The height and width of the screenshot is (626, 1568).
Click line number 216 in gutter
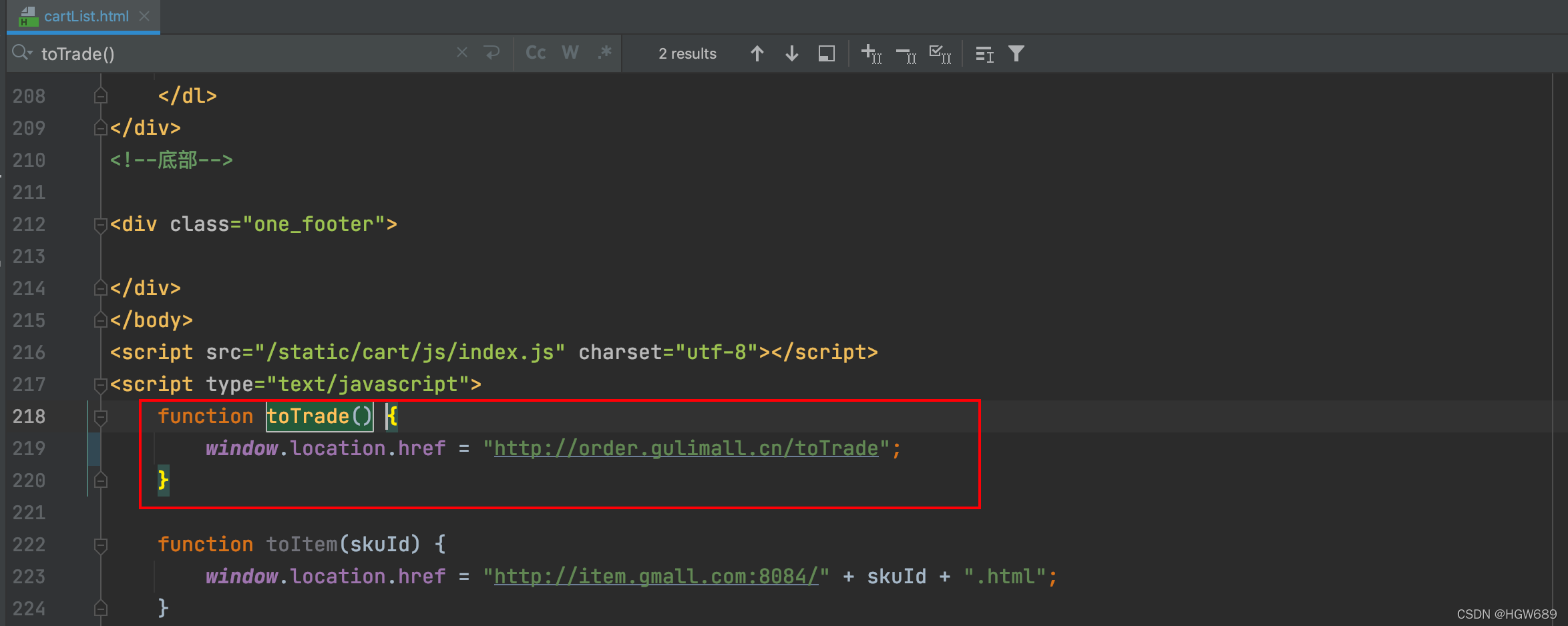point(29,352)
